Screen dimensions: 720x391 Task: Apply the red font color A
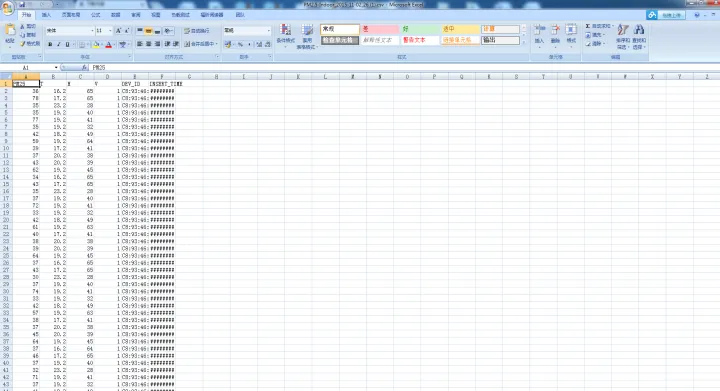[109, 45]
